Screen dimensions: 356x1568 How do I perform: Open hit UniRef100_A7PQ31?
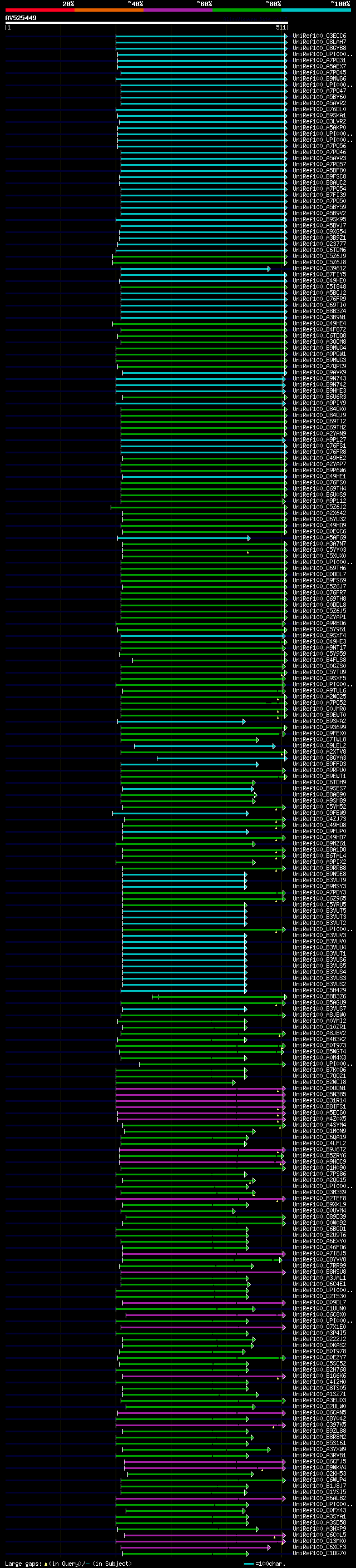click(319, 60)
